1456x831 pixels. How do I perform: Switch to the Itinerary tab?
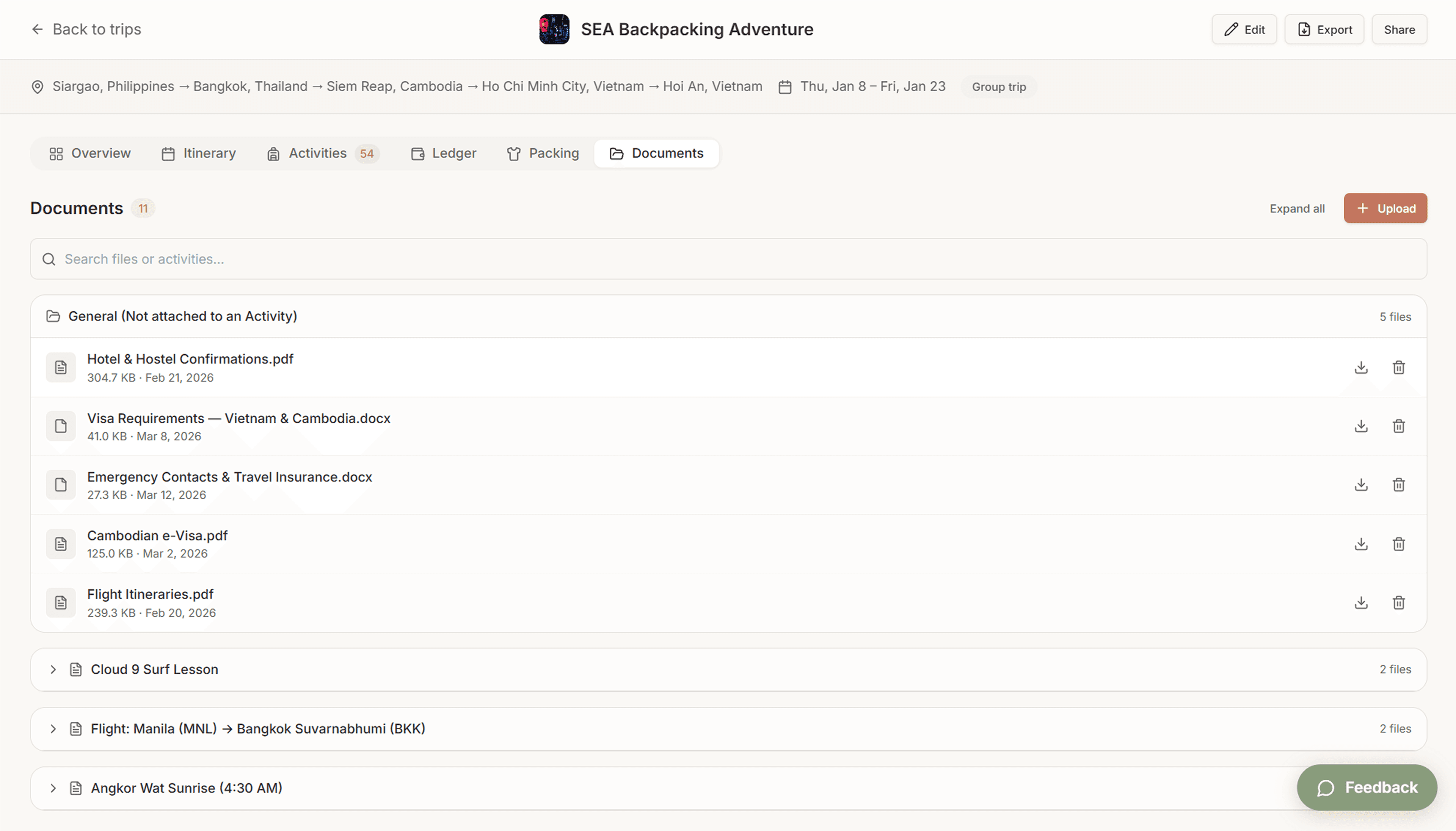[199, 154]
